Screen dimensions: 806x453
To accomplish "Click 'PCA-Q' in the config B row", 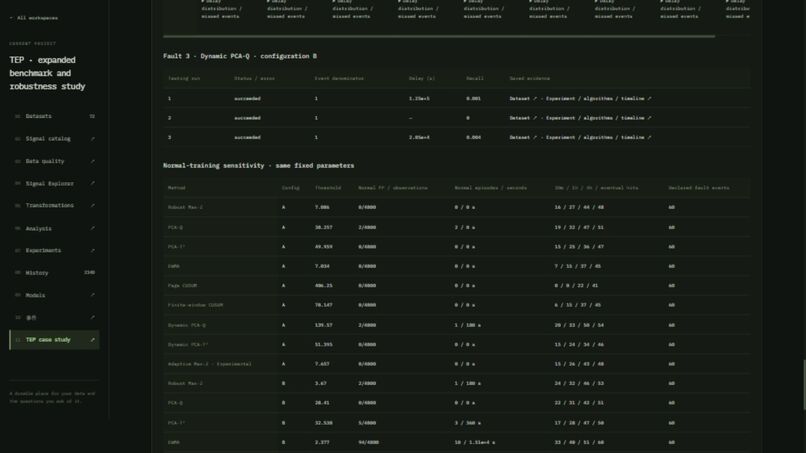I will tap(175, 403).
